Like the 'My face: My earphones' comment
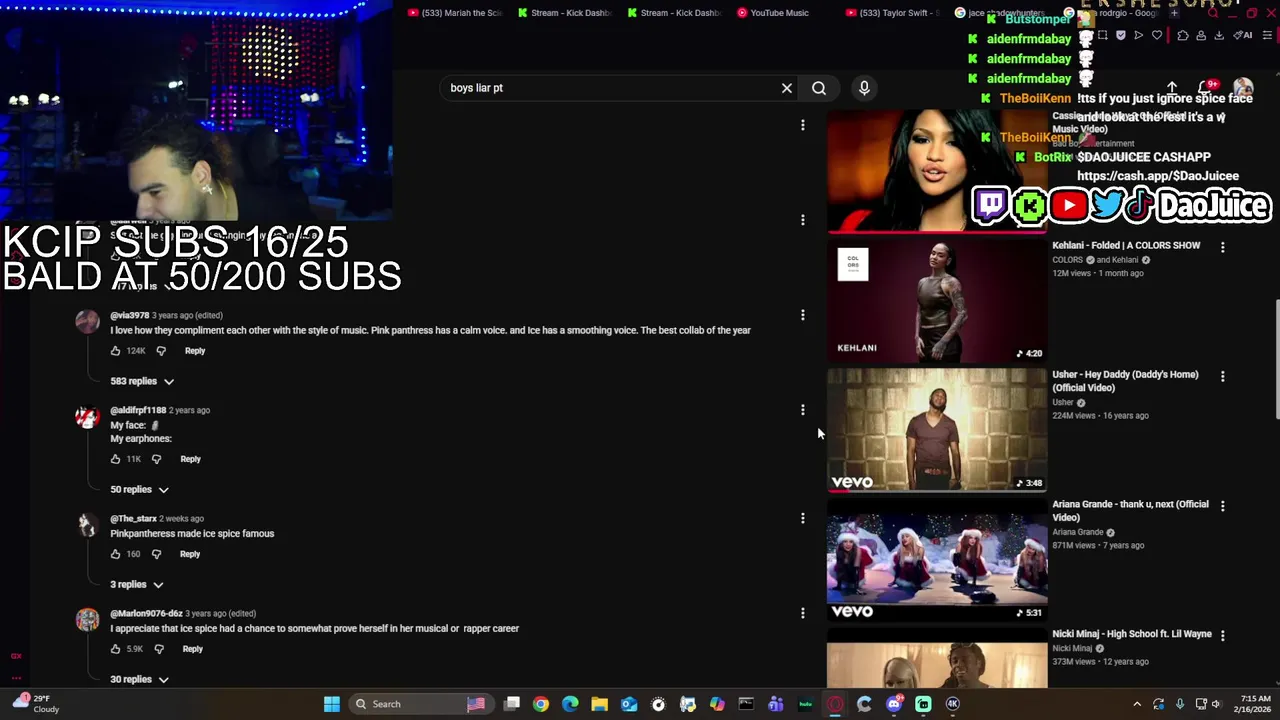1280x720 pixels. click(115, 459)
